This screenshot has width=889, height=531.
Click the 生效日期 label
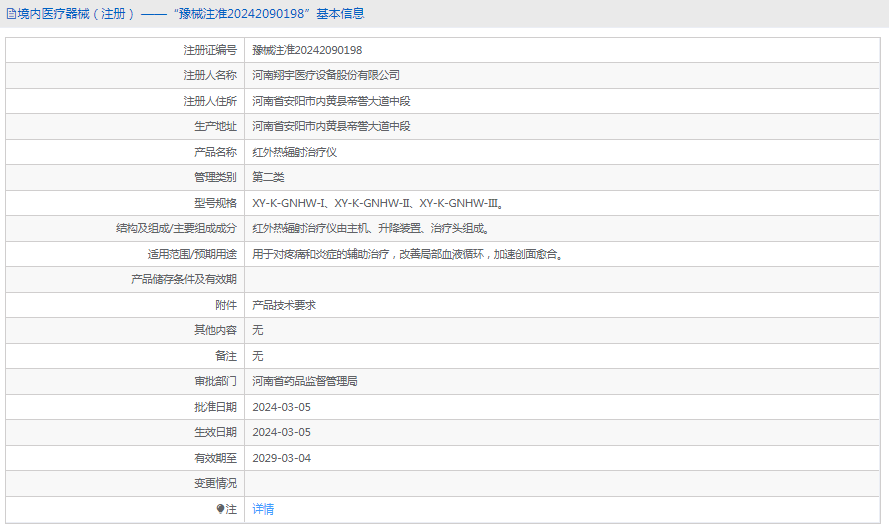(215, 432)
